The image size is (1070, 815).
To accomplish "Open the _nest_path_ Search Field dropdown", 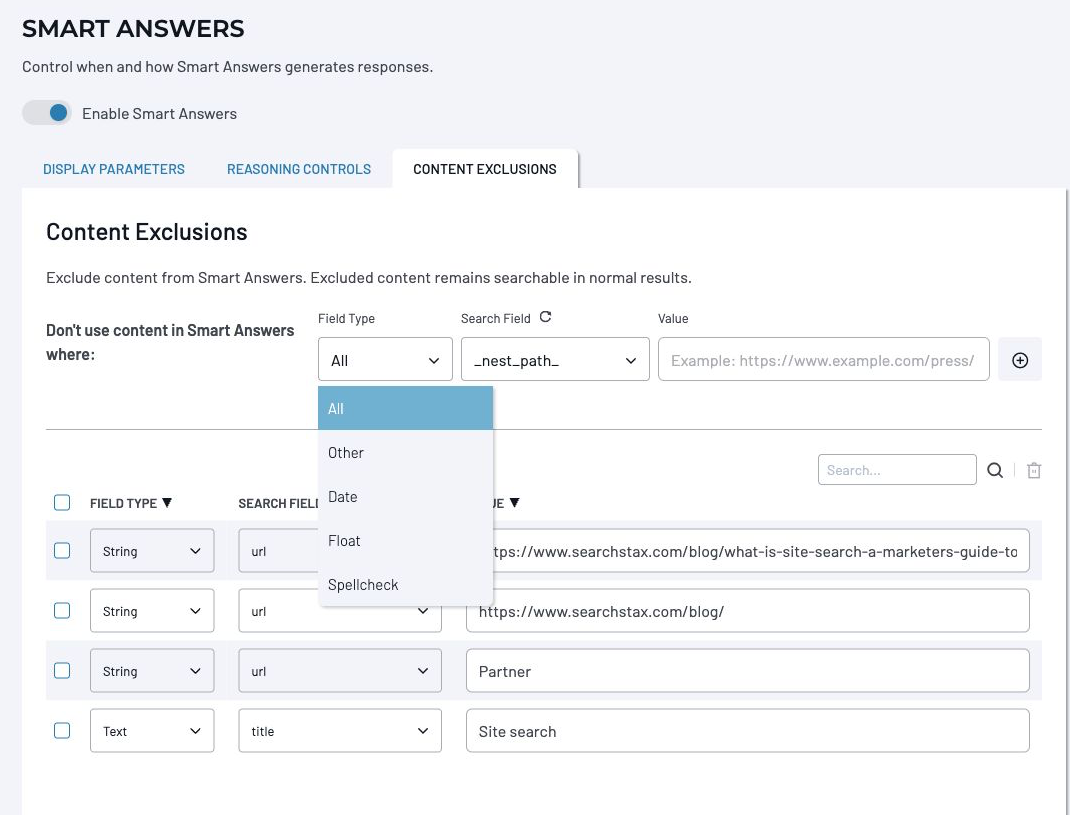I will click(555, 359).
